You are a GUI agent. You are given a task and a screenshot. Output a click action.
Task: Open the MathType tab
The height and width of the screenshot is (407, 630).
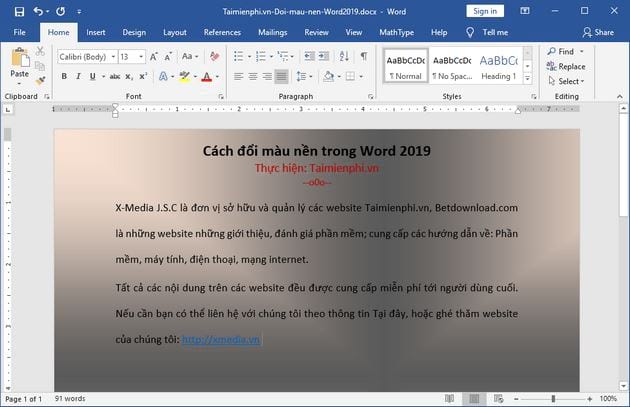pyautogui.click(x=397, y=32)
